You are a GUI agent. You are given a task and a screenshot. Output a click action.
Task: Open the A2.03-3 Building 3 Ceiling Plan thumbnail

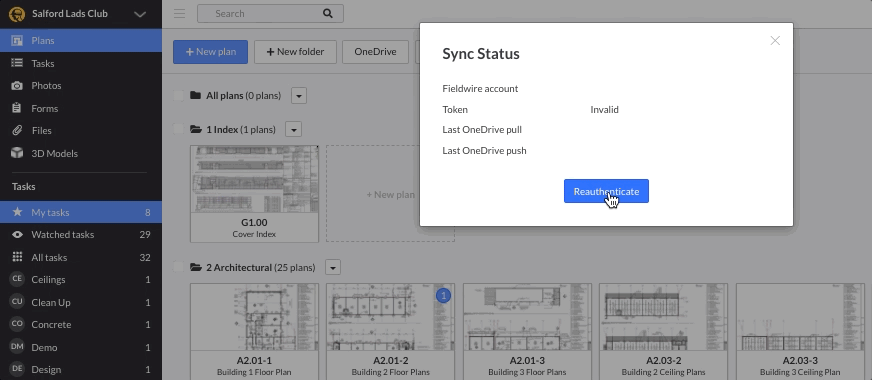[x=800, y=332]
